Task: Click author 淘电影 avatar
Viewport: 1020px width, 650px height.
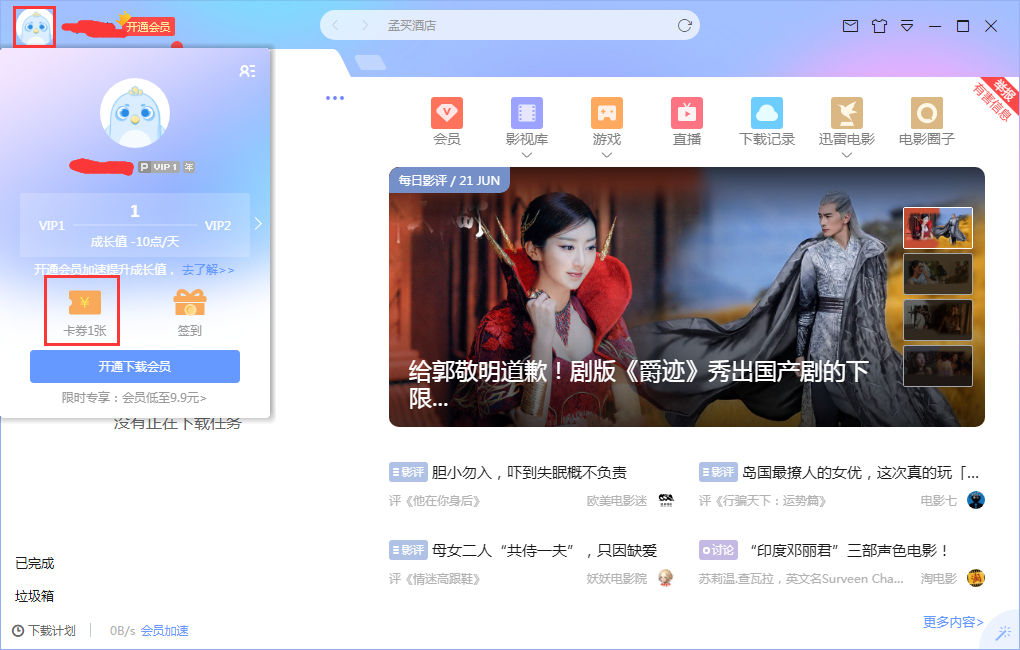Action: click(x=976, y=578)
